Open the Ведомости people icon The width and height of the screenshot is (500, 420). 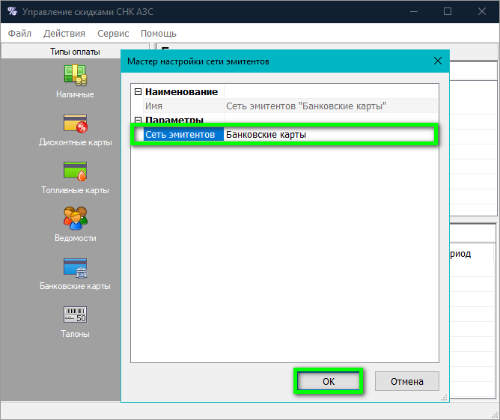[x=75, y=218]
